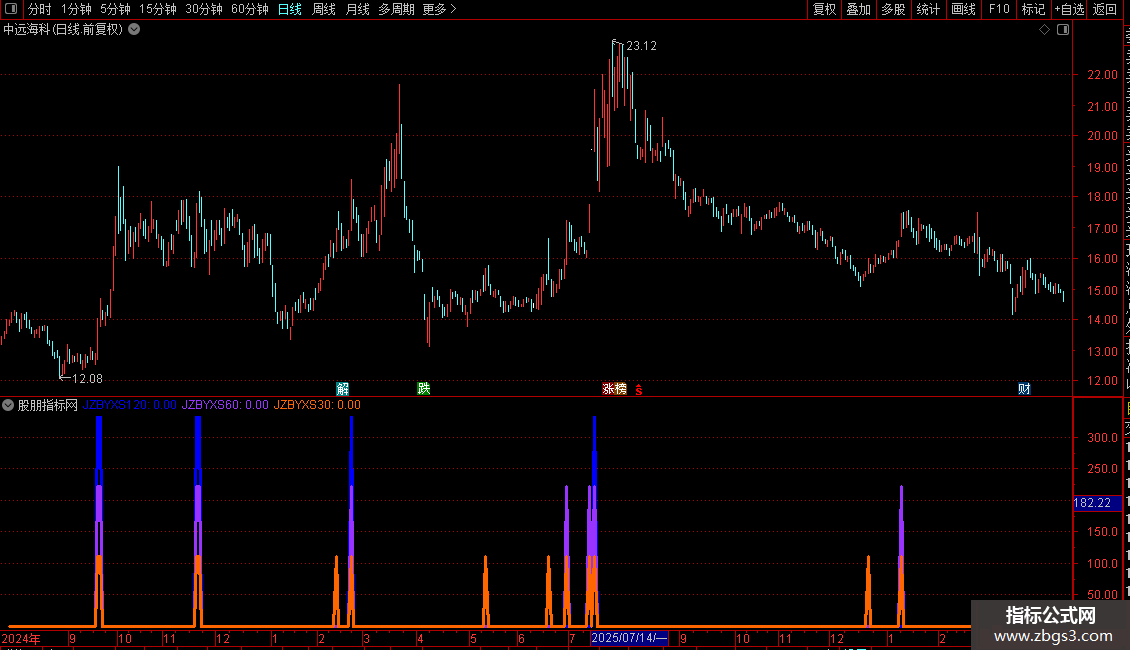Click the 复权 button
1130x650 pixels.
824,9
